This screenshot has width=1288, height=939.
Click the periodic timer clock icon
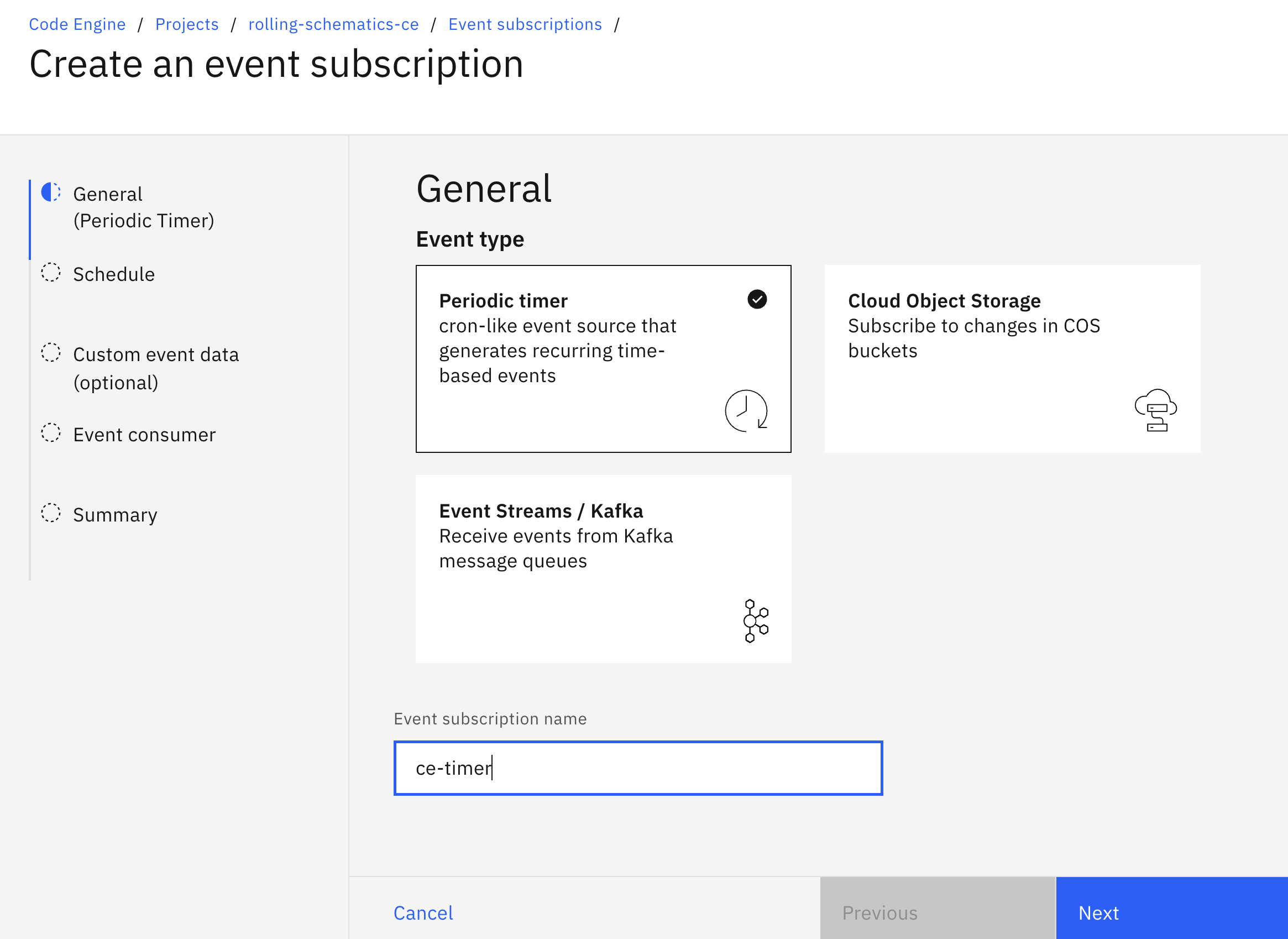pyautogui.click(x=746, y=411)
